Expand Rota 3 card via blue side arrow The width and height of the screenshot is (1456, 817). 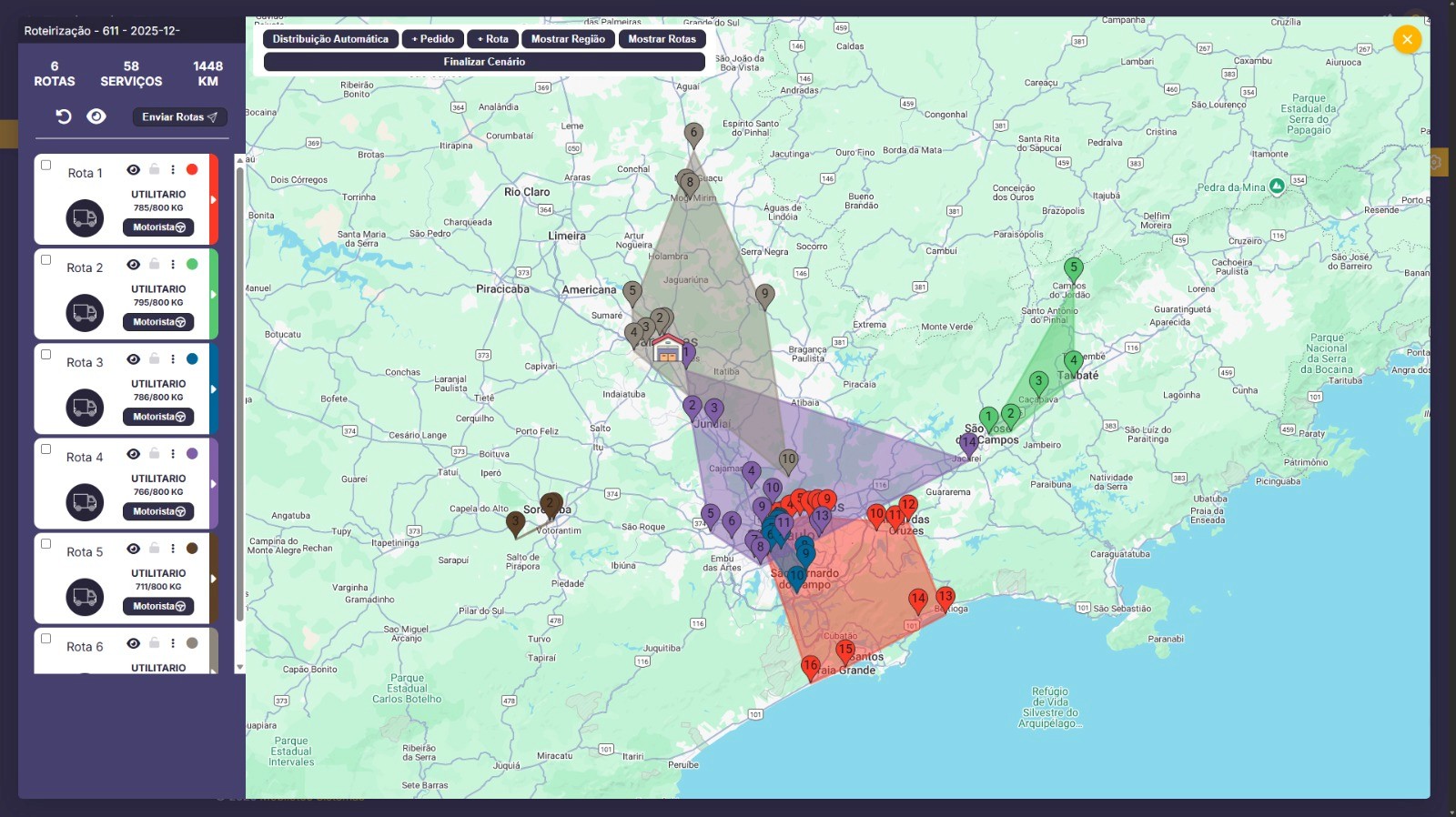(x=214, y=388)
